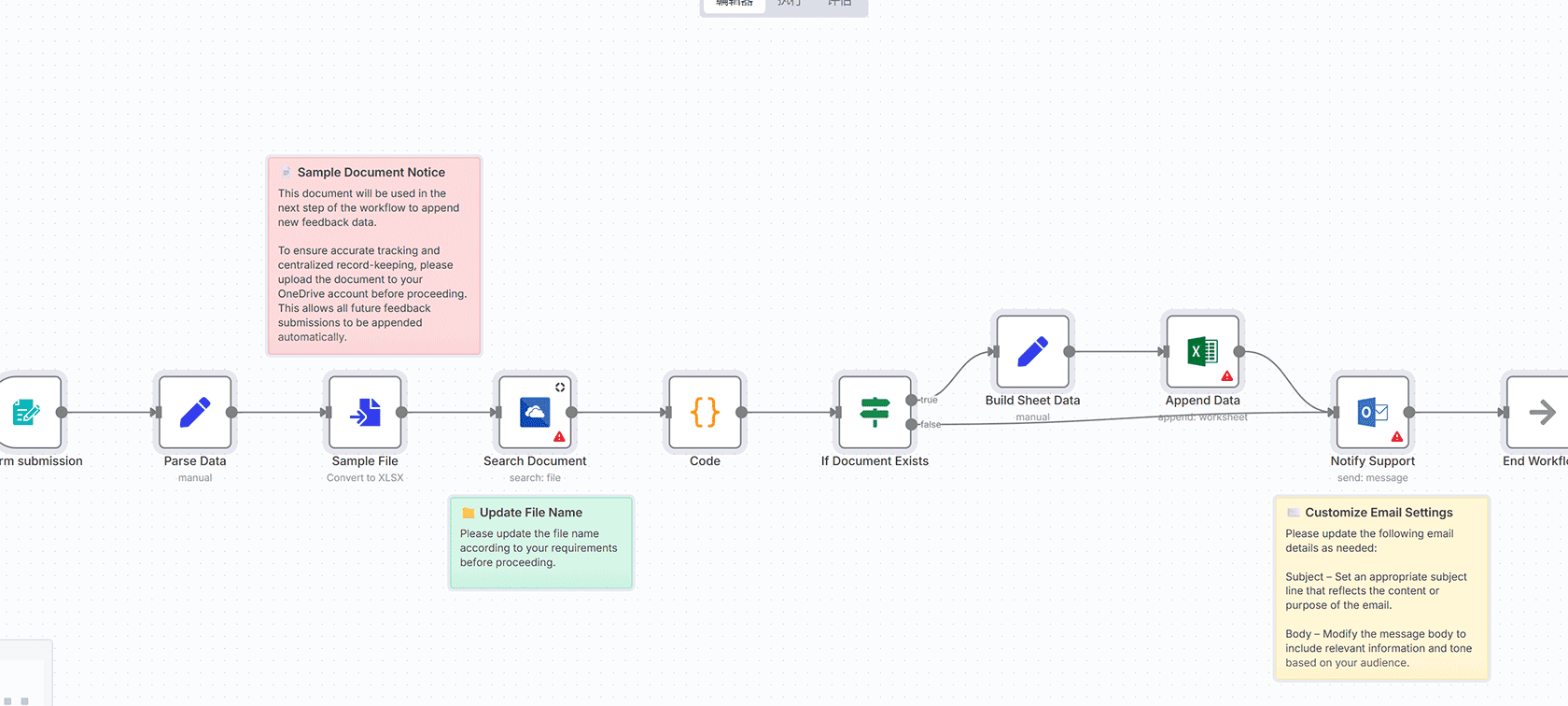The image size is (1568, 706).
Task: Click the Sample File convert node icon
Action: point(365,412)
